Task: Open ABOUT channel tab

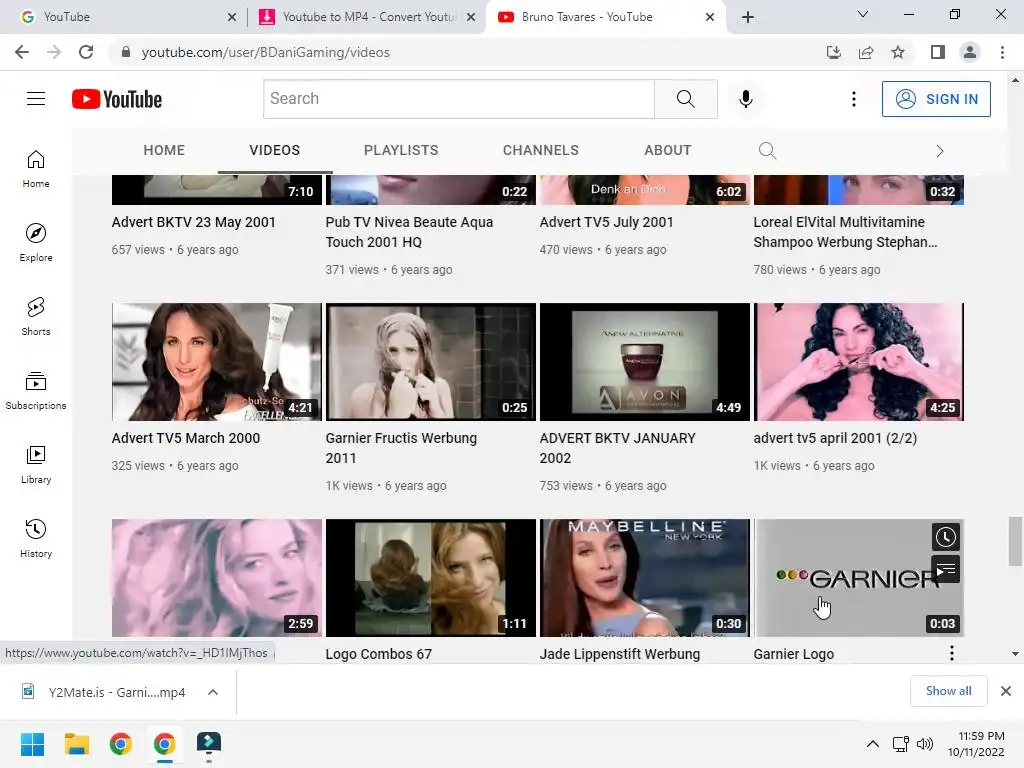Action: click(667, 150)
